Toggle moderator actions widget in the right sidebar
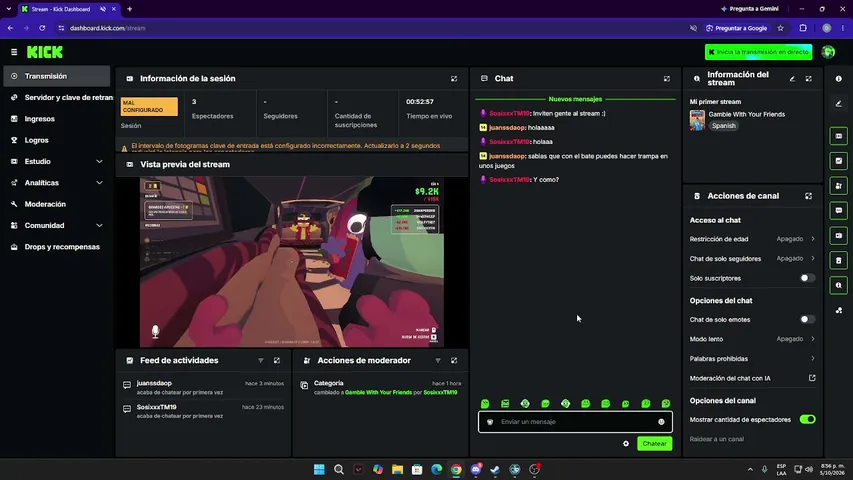The image size is (853, 480). point(838,186)
